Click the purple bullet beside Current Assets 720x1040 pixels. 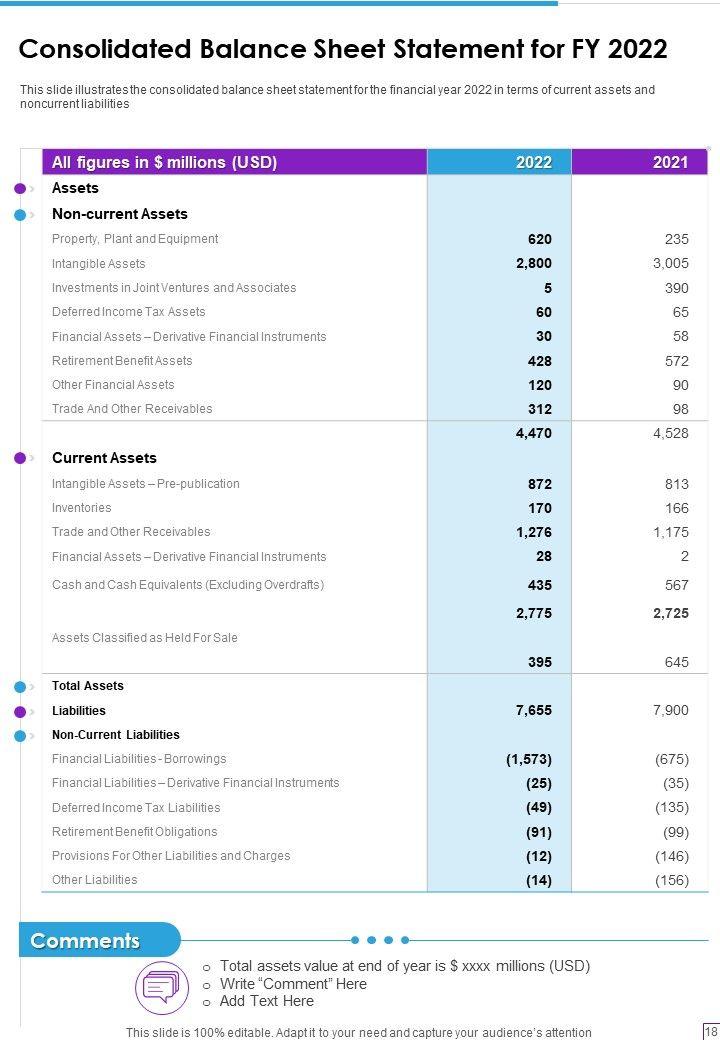tap(20, 458)
